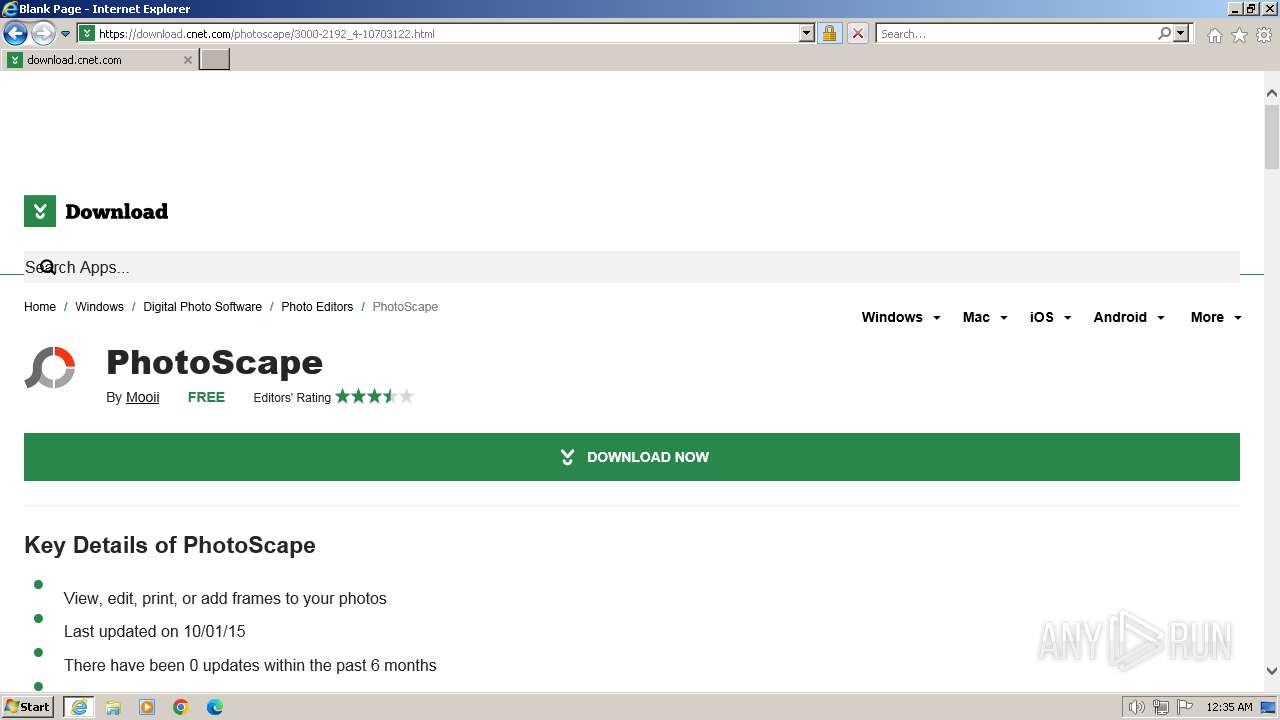Open the Windows Start button
1280x720 pixels.
(28, 706)
